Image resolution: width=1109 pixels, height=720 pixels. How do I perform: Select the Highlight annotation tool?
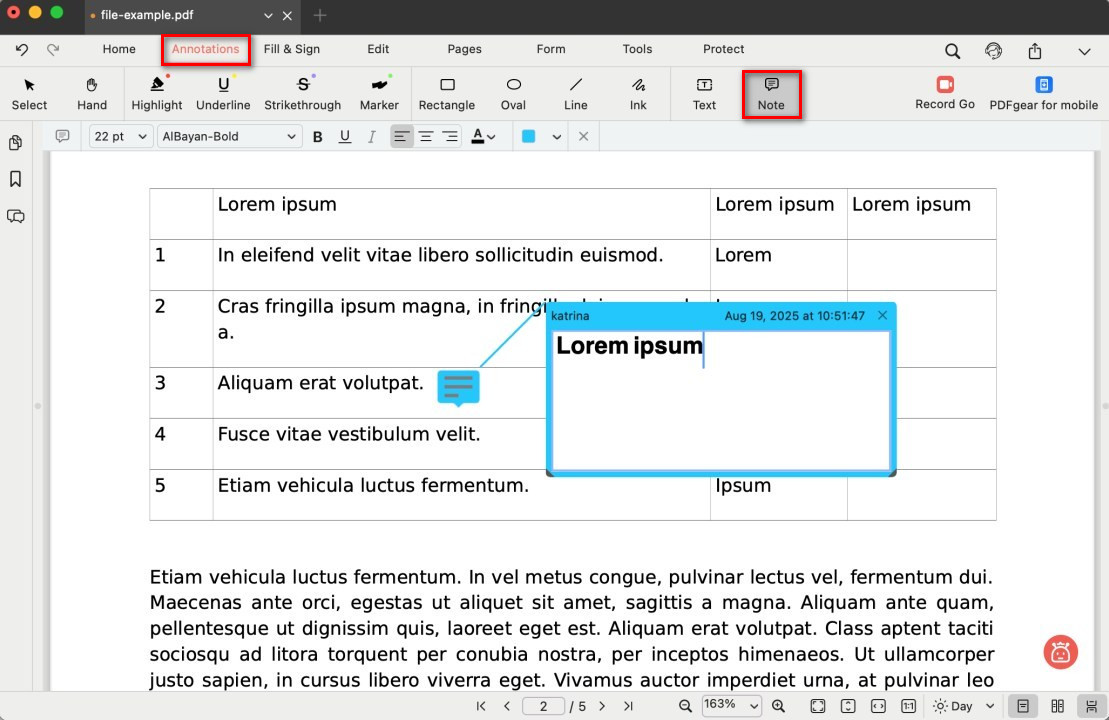[x=157, y=93]
